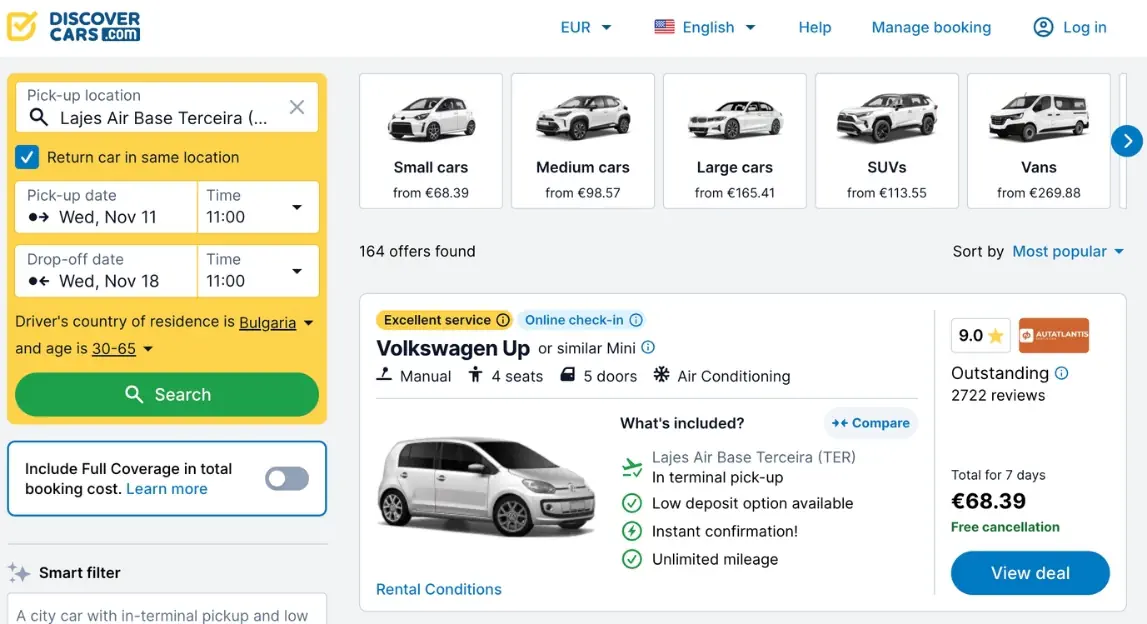This screenshot has height=624, width=1147.
Task: Click the Manual transmission icon
Action: tap(384, 375)
